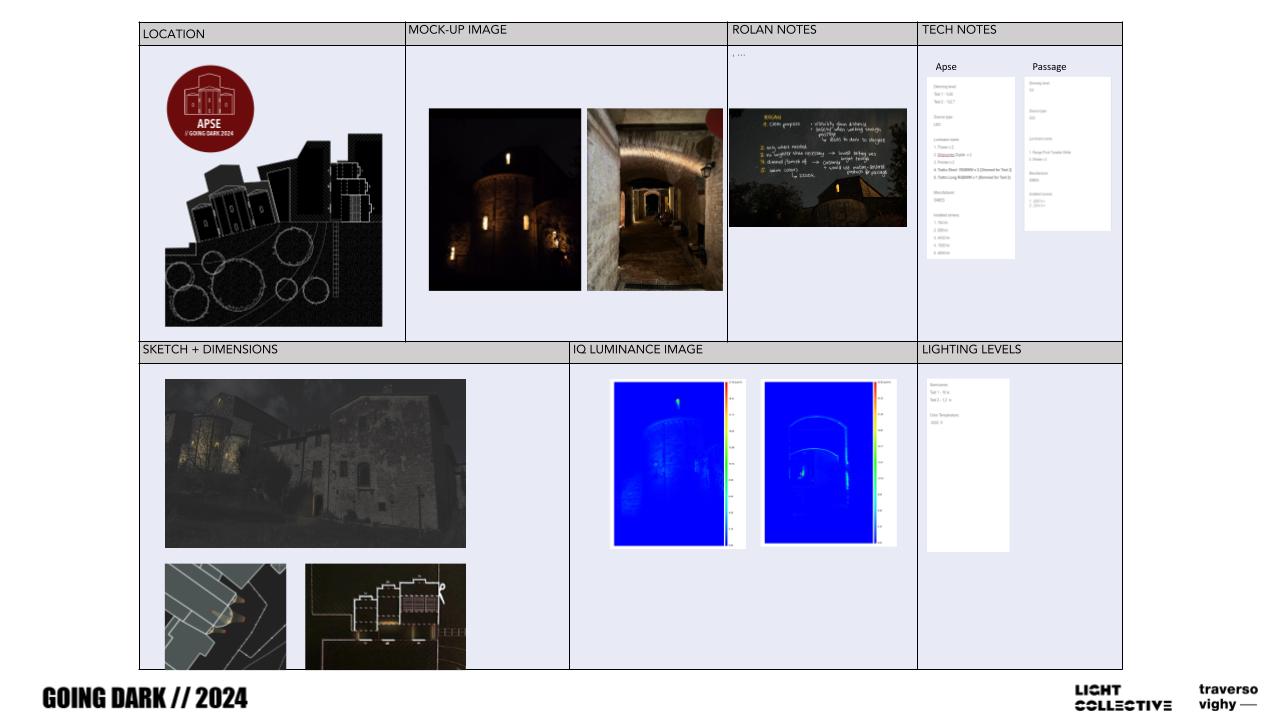Click the right luminance color scale bar
This screenshot has width=1280, height=720.
point(876,463)
